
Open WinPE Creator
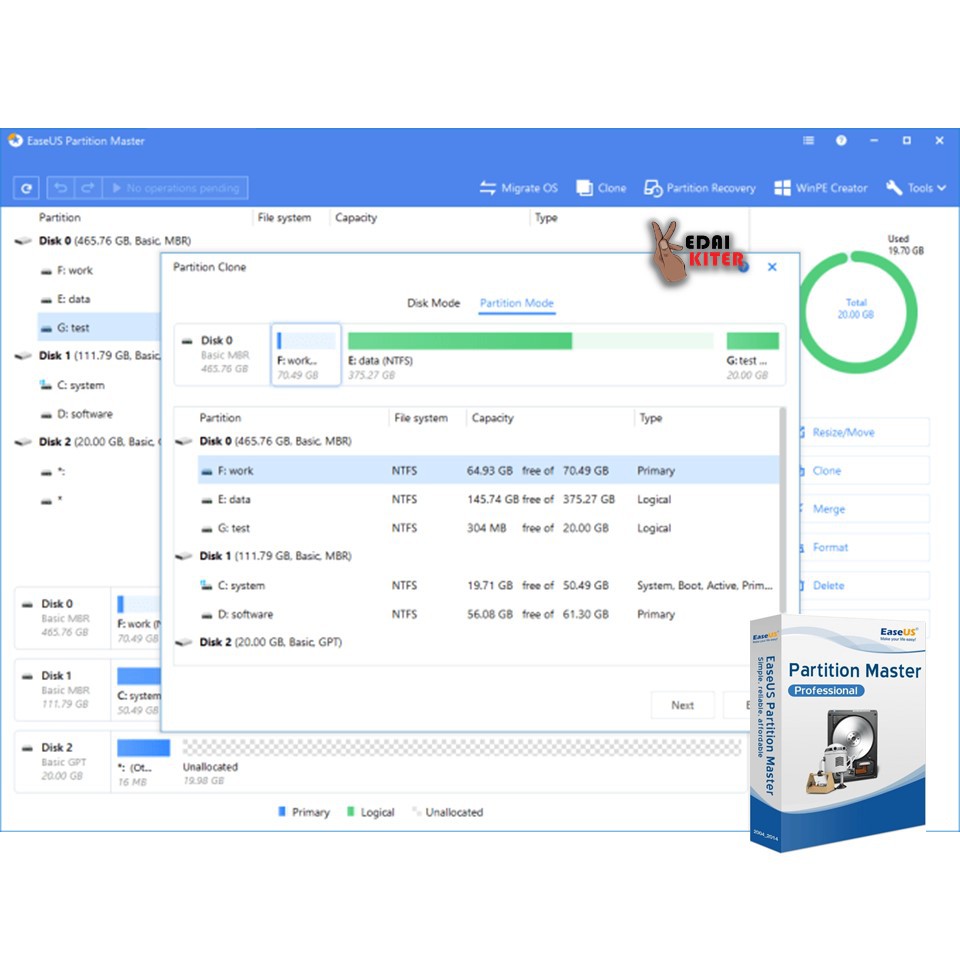821,188
